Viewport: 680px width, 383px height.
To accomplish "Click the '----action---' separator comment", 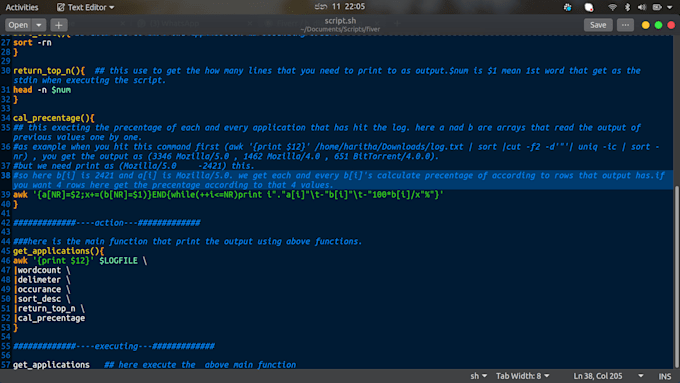I will (107, 223).
